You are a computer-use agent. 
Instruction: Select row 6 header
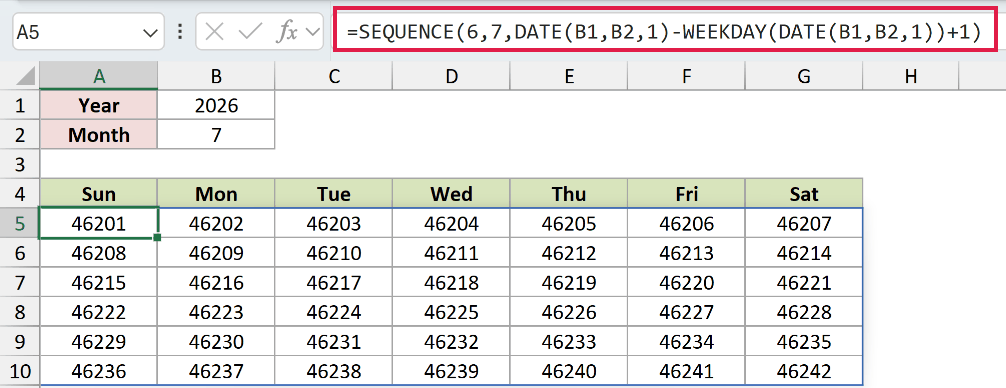click(19, 253)
